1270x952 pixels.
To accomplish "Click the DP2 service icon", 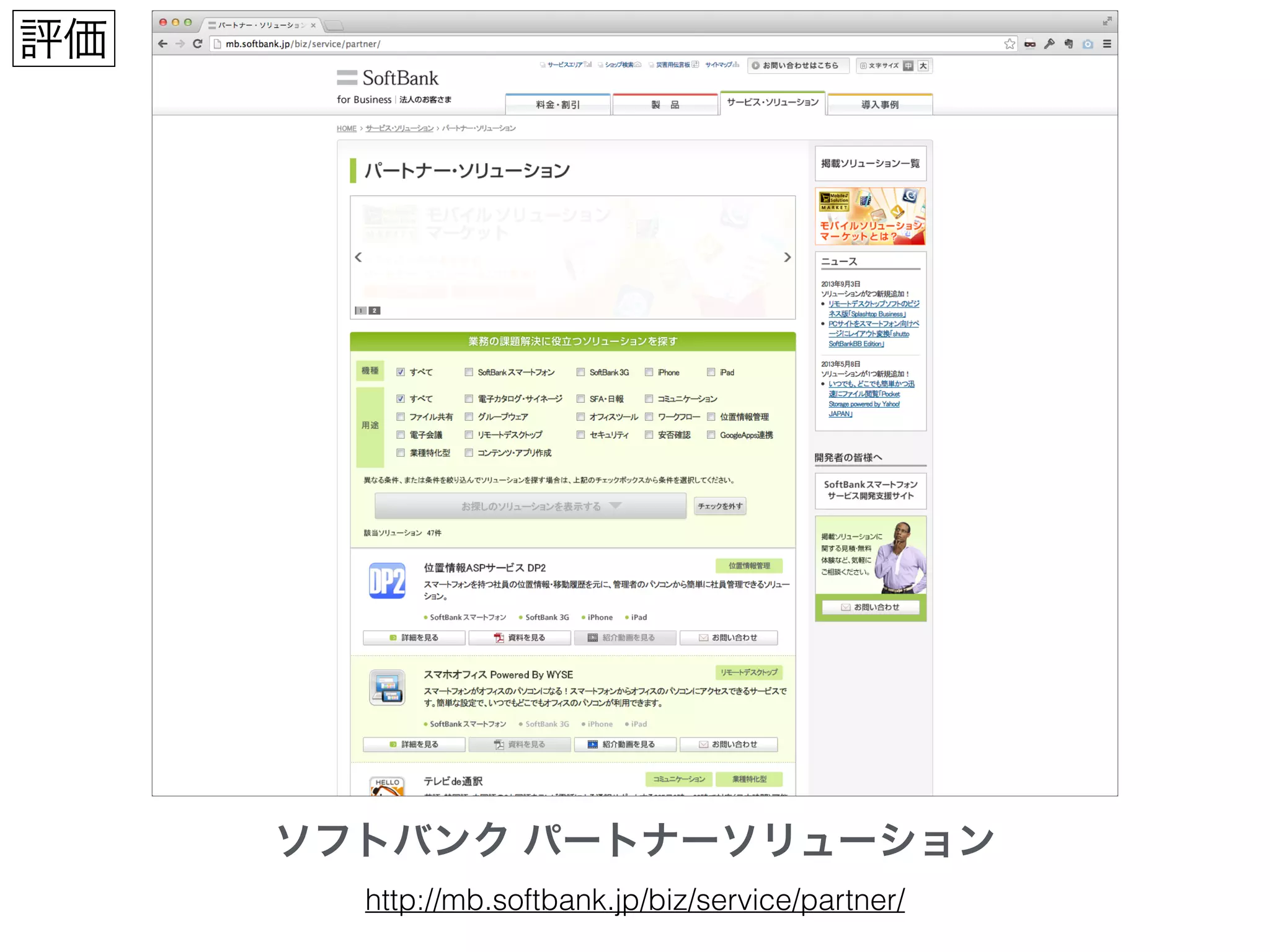I will (387, 581).
